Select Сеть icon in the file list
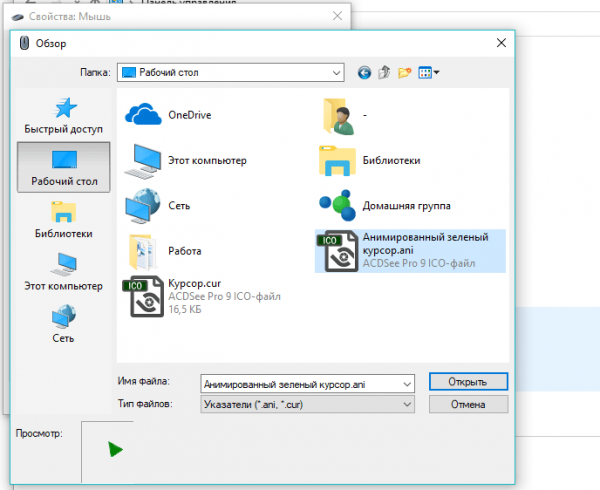Image resolution: width=600 pixels, height=490 pixels. click(x=143, y=206)
